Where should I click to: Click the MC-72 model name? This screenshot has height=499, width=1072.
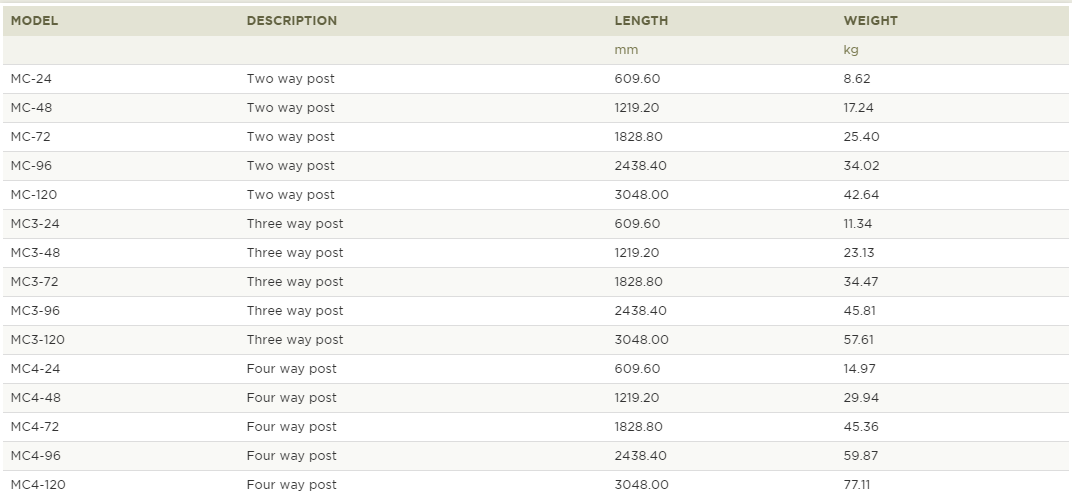point(31,137)
